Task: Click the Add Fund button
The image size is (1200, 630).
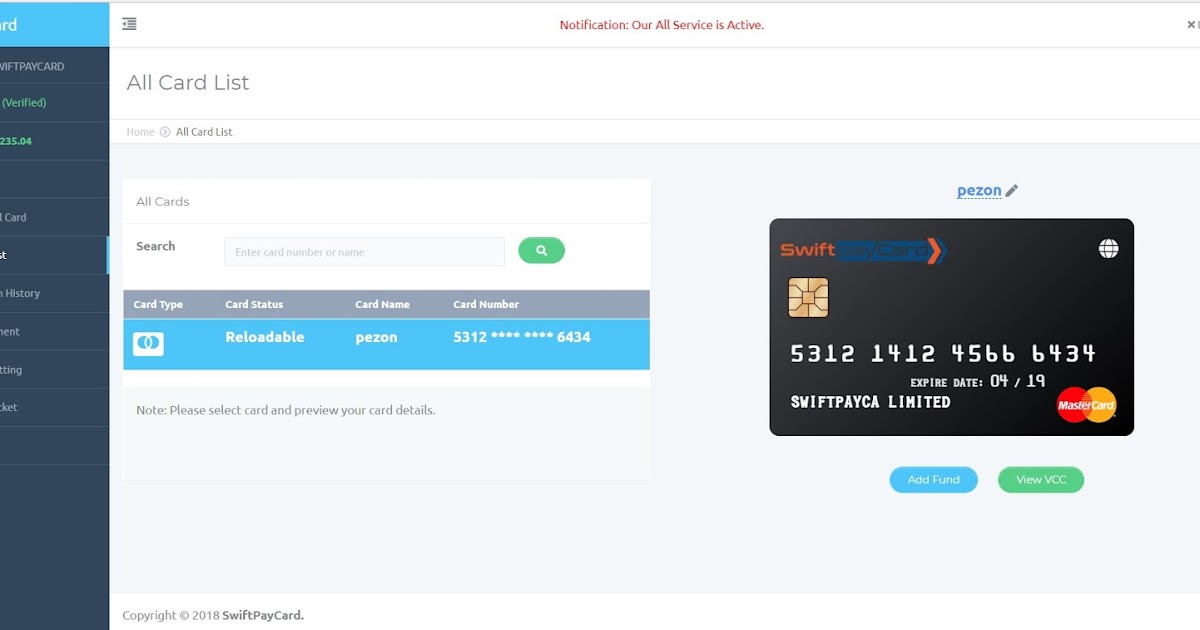Action: click(x=933, y=479)
